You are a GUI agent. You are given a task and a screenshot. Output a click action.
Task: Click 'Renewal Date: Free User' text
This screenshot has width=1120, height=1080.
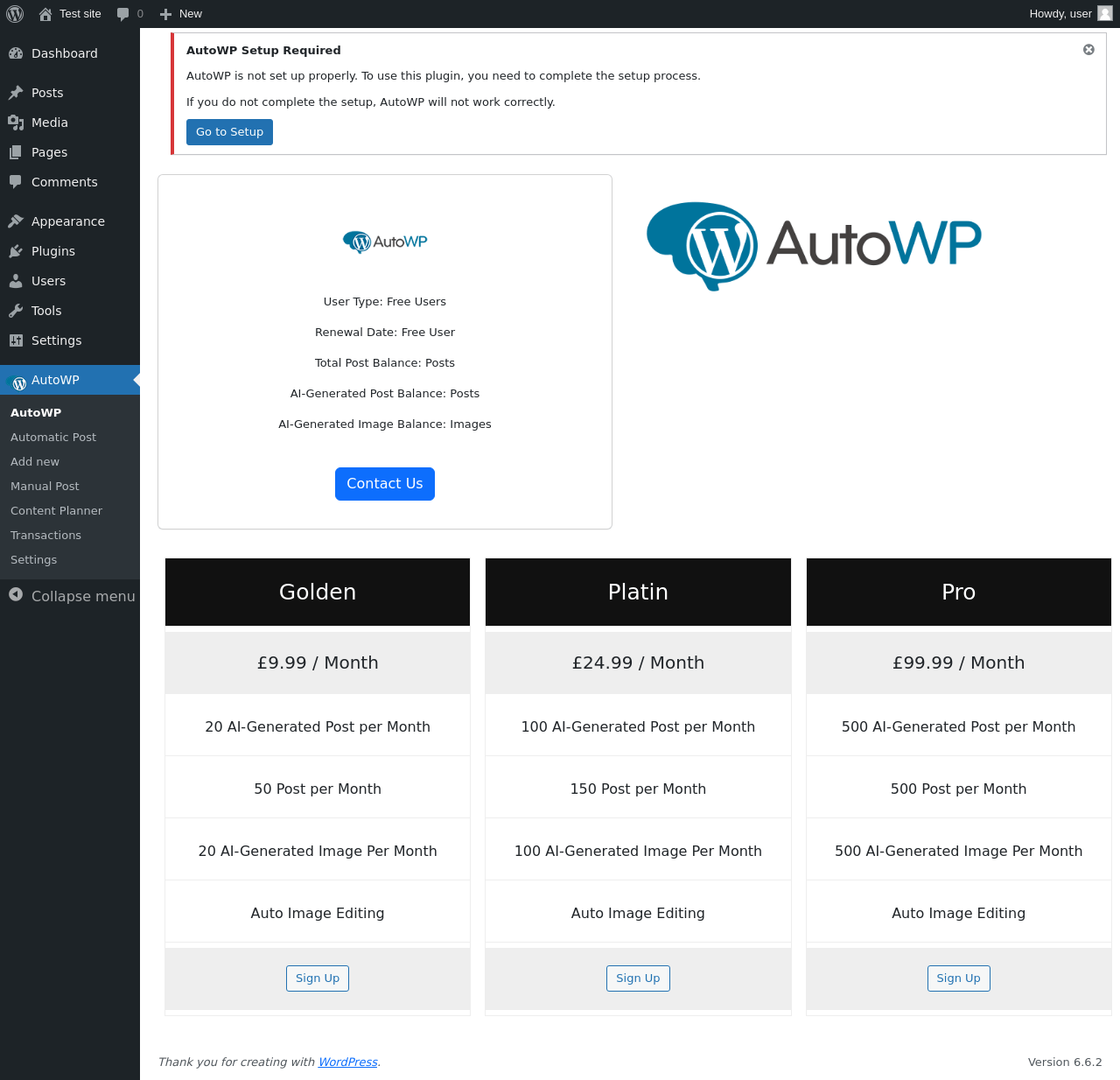pos(385,333)
